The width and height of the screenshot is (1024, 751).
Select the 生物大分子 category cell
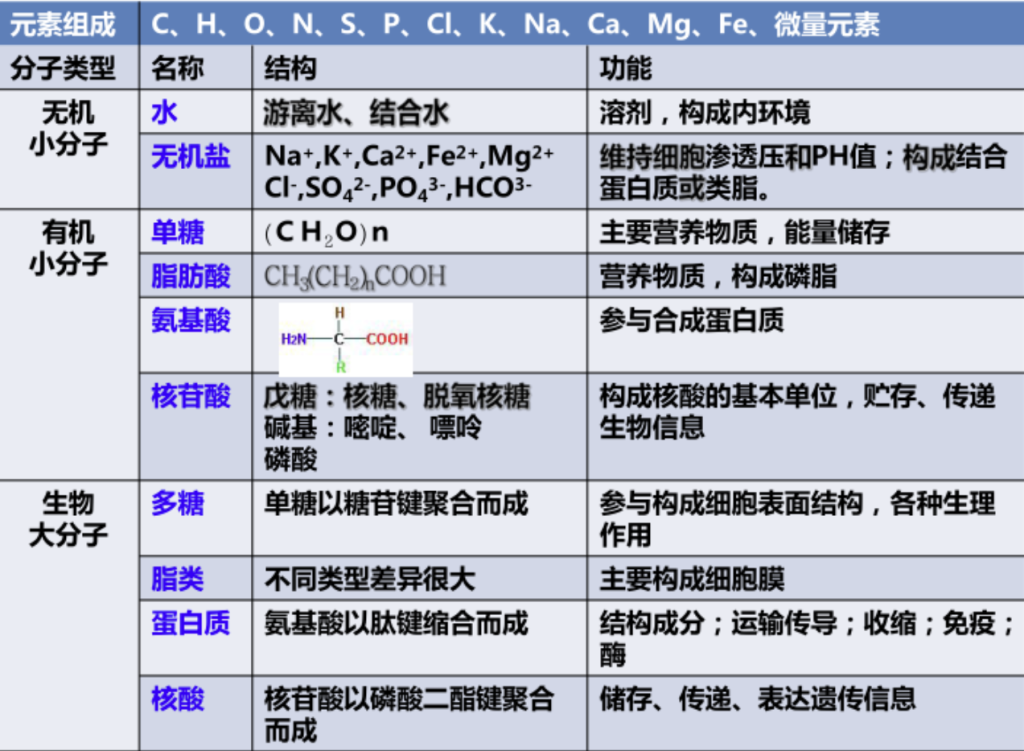[68, 518]
